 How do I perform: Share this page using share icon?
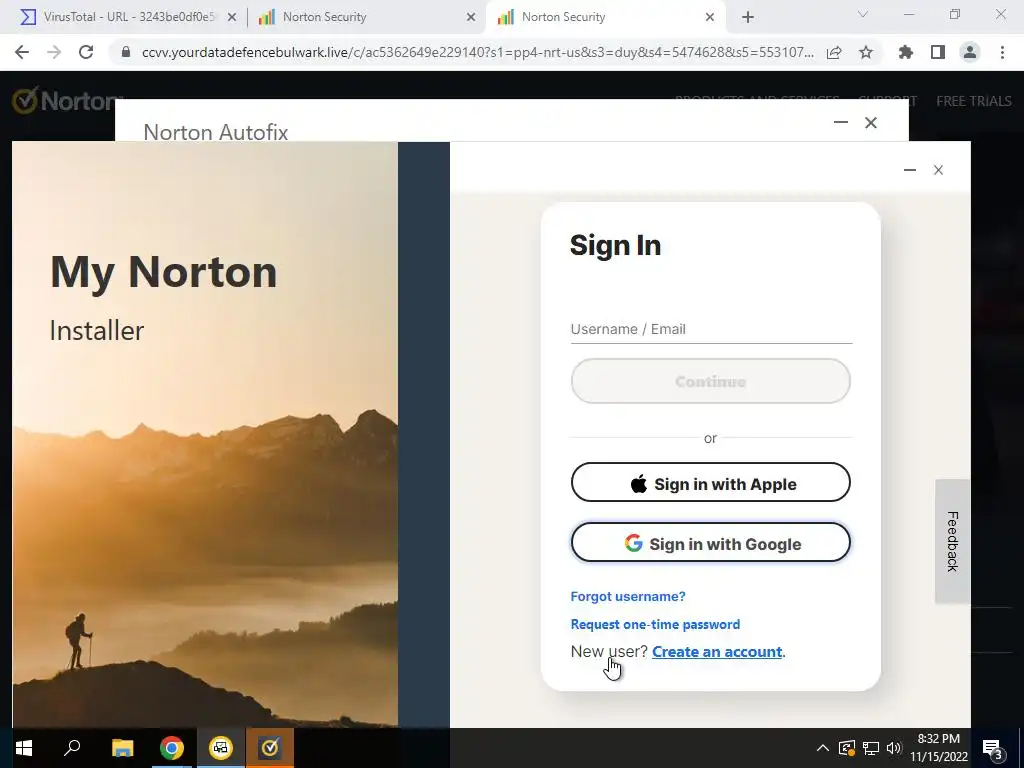point(834,53)
